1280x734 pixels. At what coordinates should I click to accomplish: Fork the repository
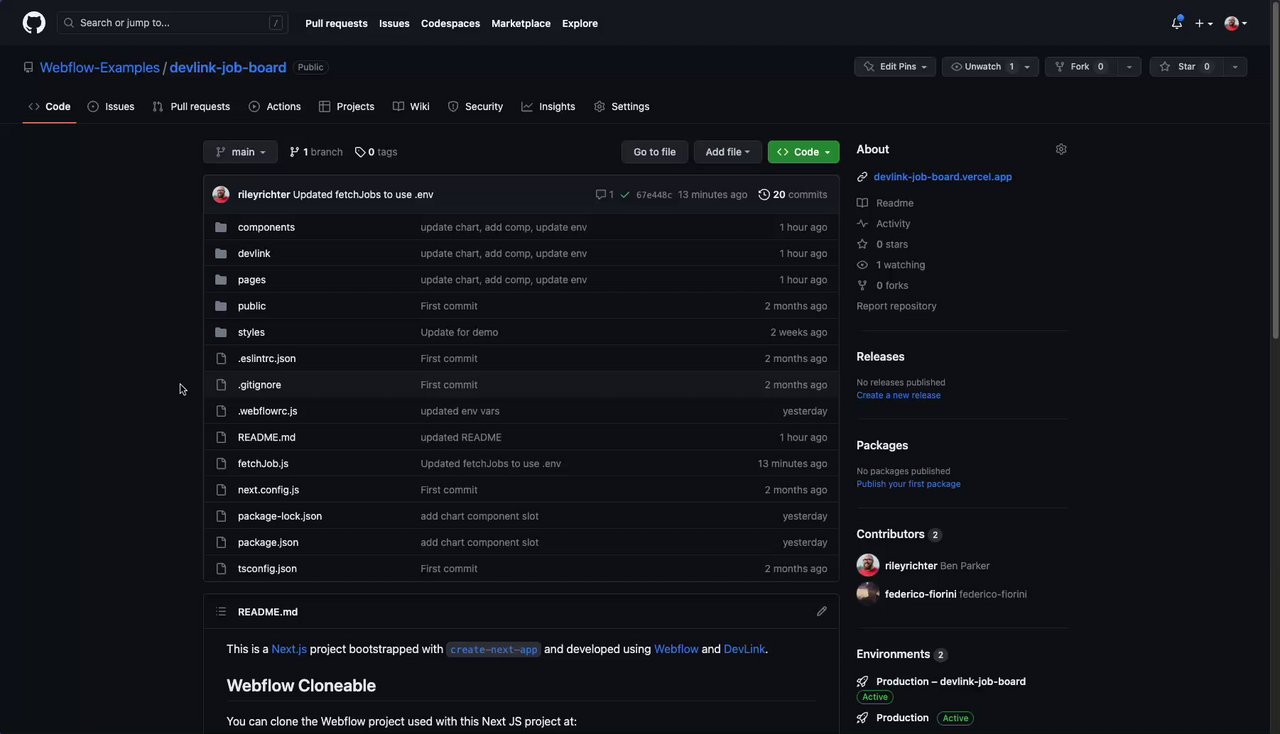point(1081,67)
